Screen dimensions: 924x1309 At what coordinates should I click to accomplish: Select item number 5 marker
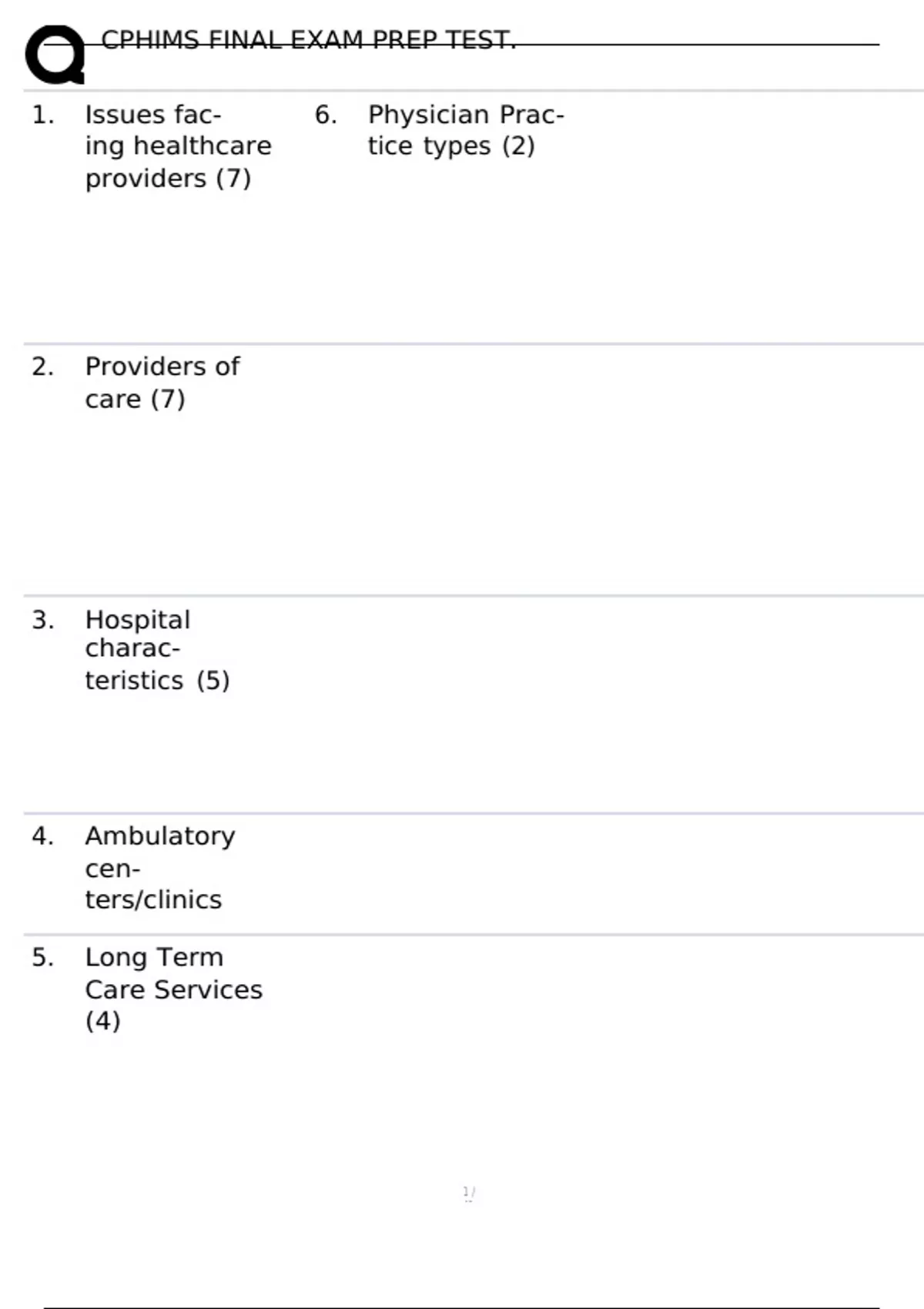click(43, 958)
